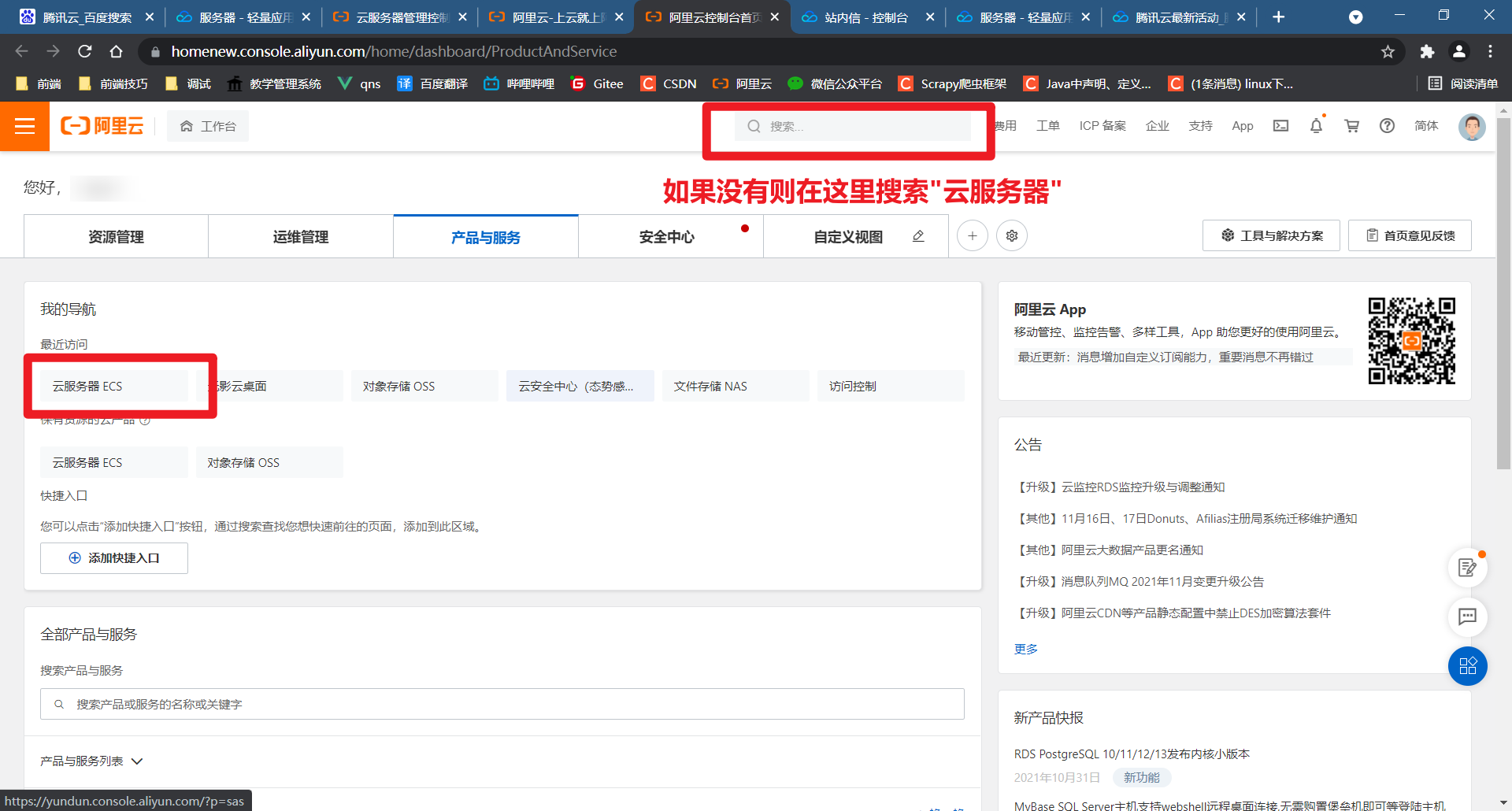Open a new browser tab
This screenshot has width=1512, height=811.
coord(1279,17)
